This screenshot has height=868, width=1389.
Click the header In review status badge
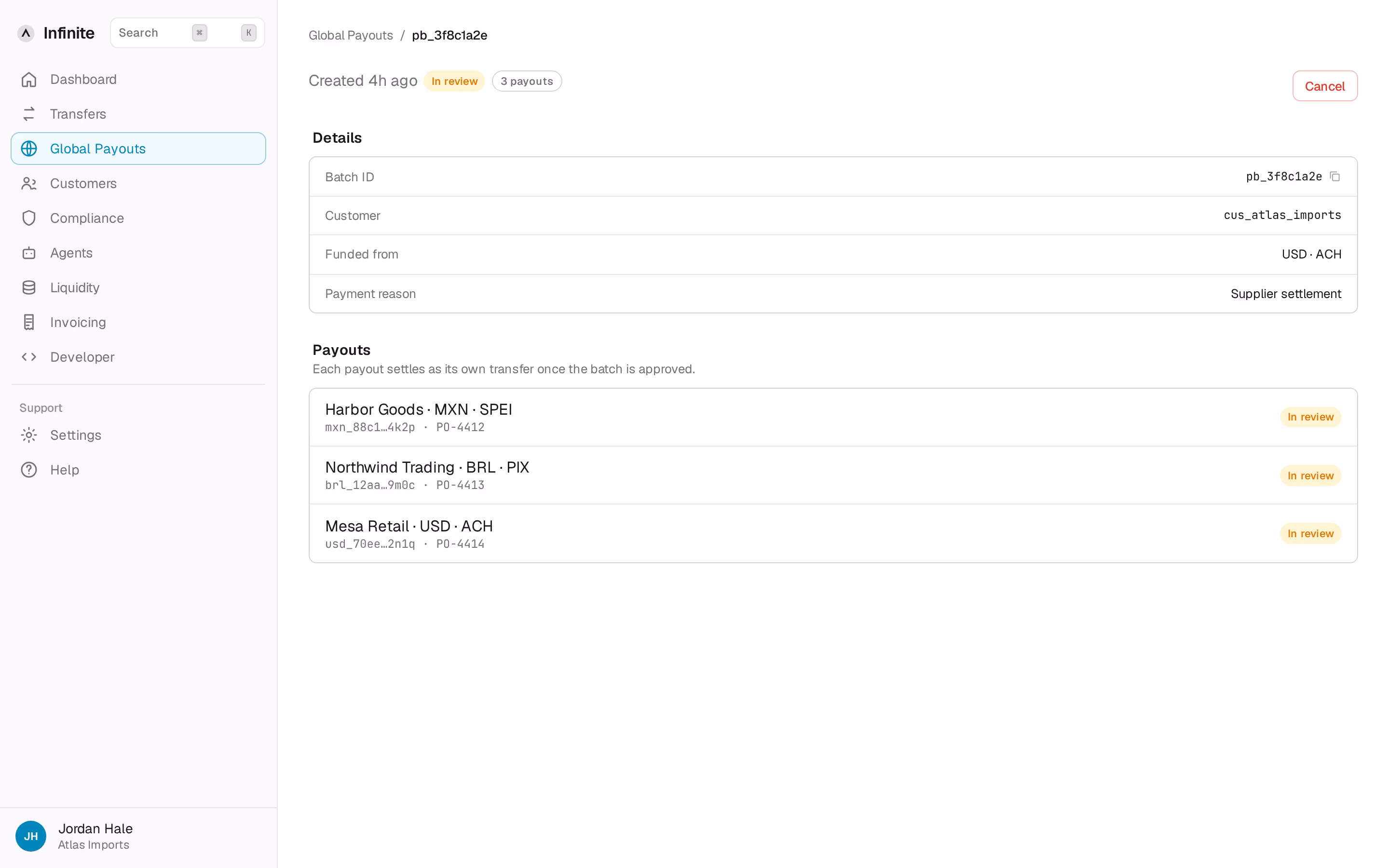(x=454, y=81)
